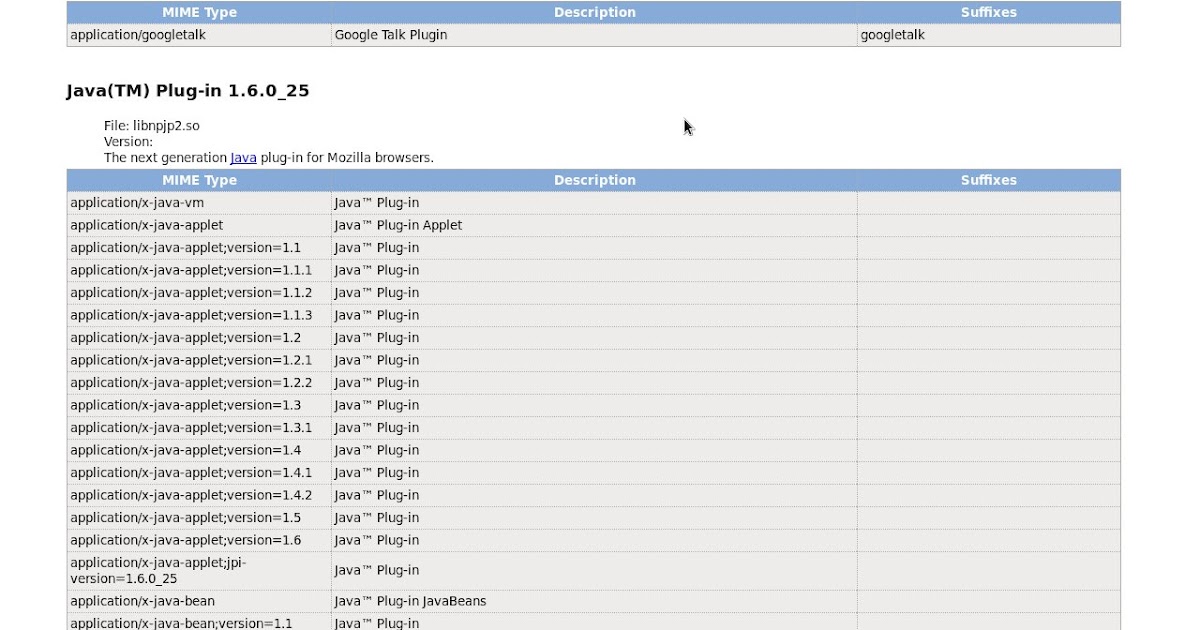Image resolution: width=1200 pixels, height=630 pixels.
Task: Select application/x-java-applet cell without version
Action: tap(199, 226)
